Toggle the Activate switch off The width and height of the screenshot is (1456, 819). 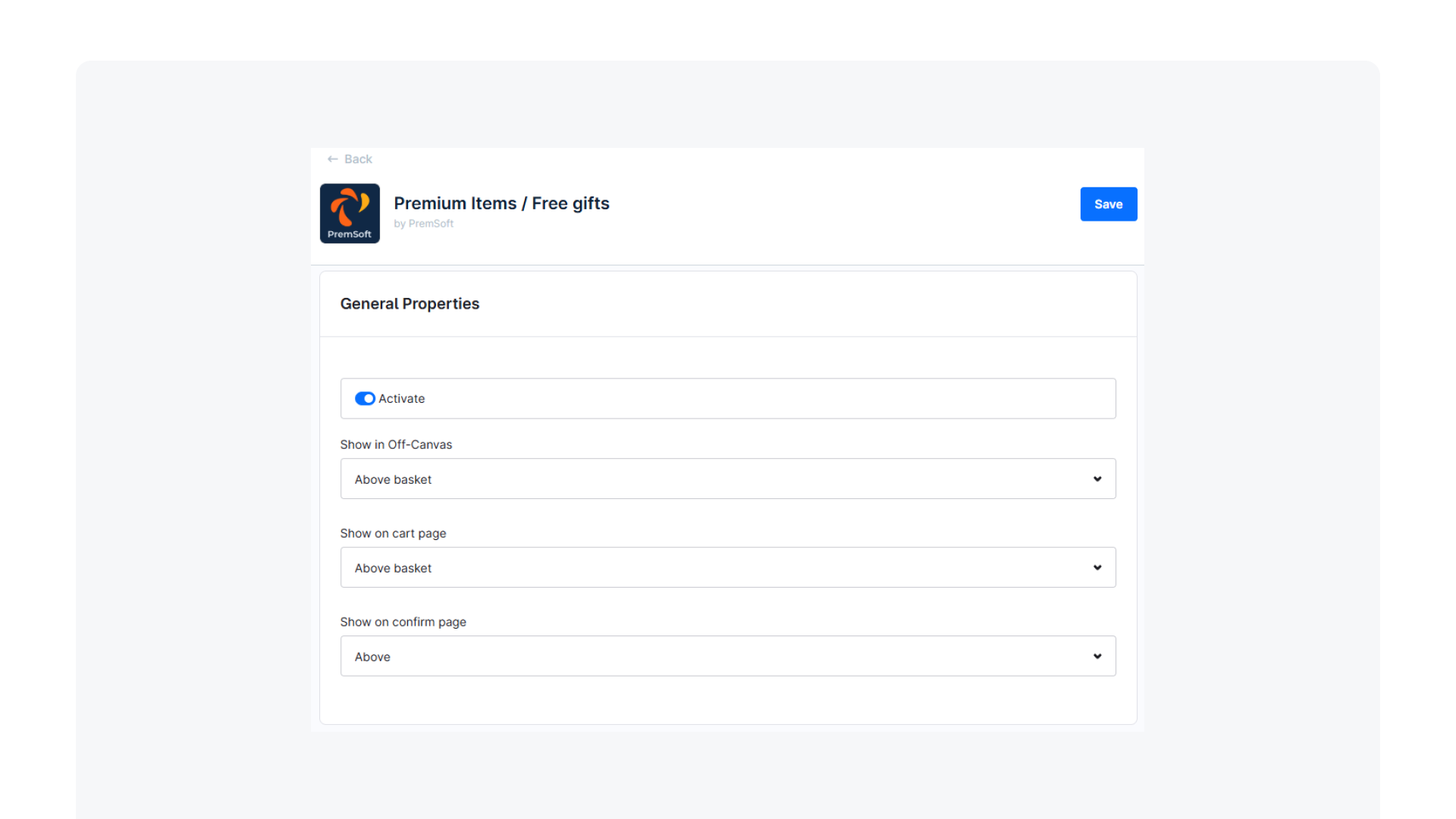pyautogui.click(x=365, y=399)
